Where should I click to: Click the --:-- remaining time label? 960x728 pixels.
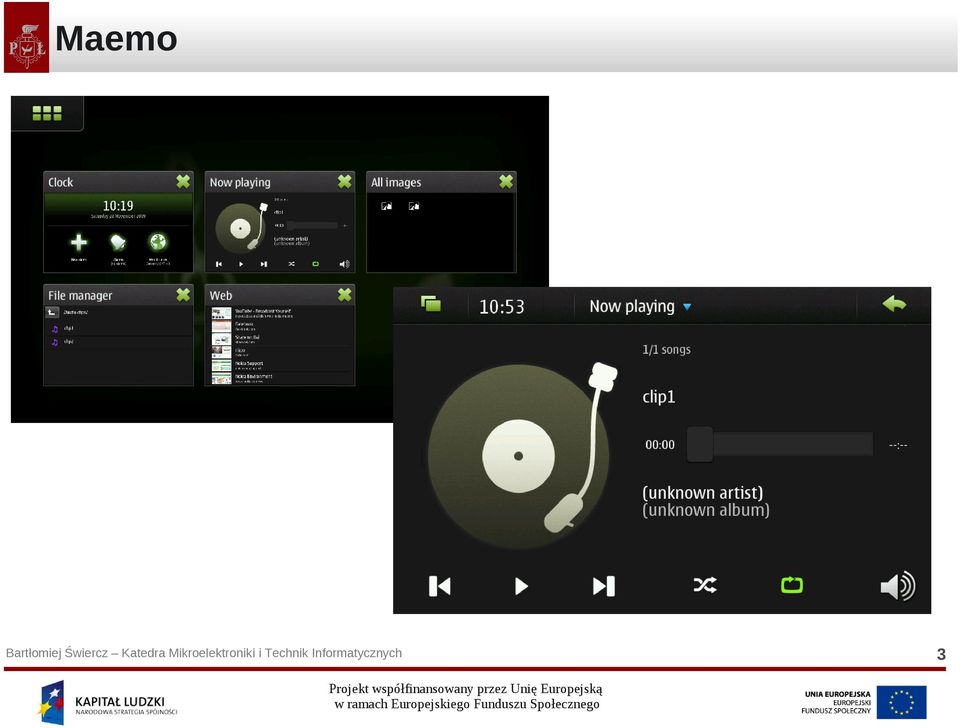tap(898, 445)
